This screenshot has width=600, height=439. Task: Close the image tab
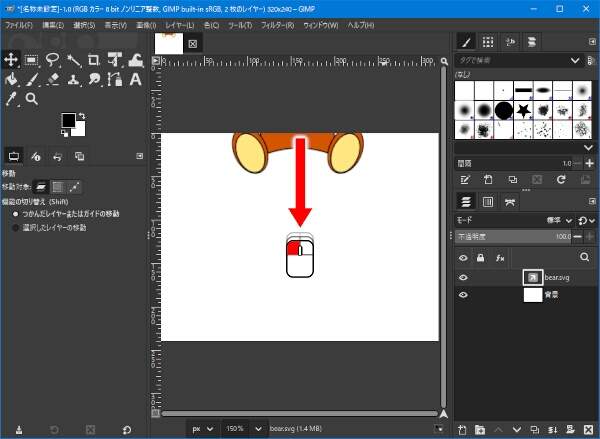click(193, 44)
